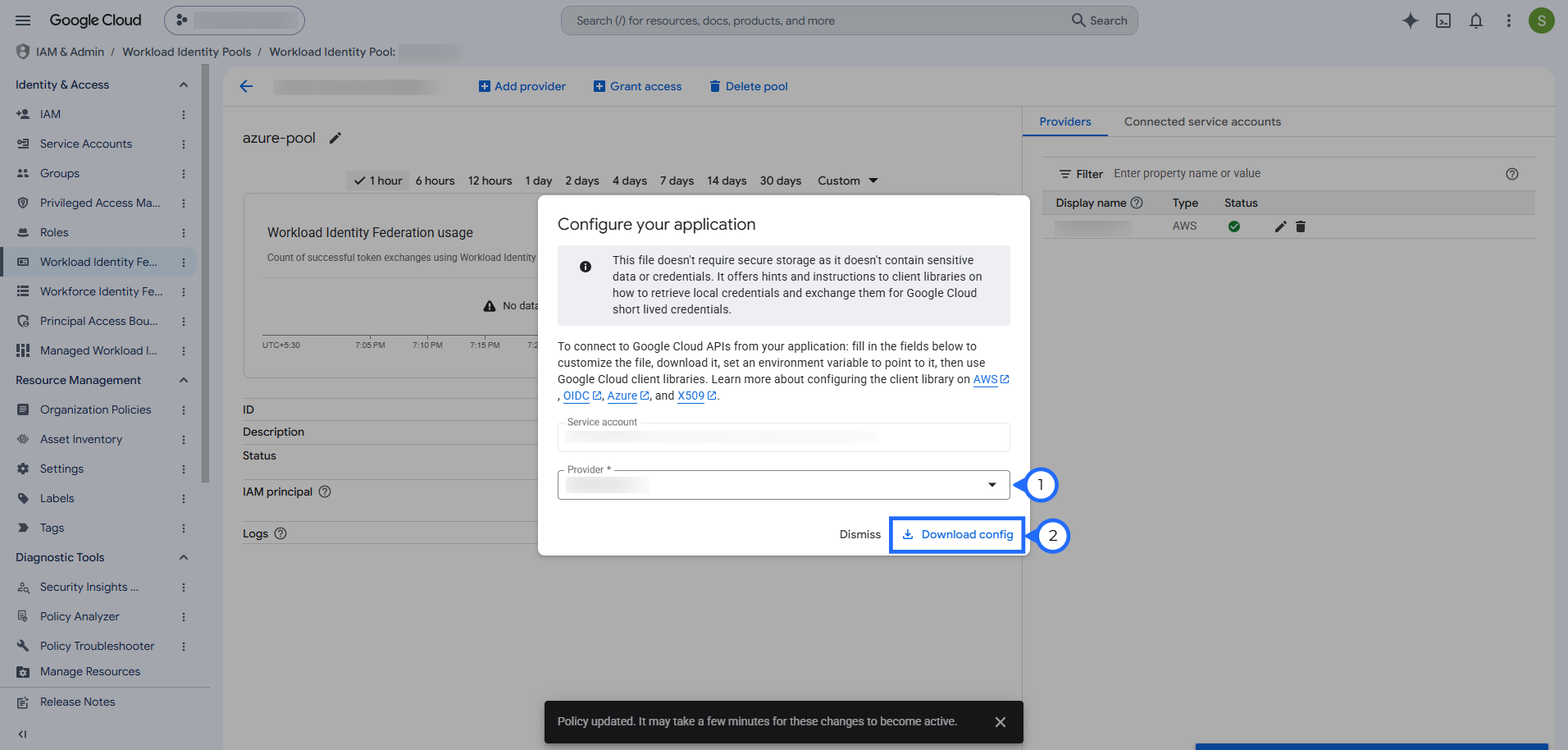Click the Service account field in dialog

pos(784,437)
